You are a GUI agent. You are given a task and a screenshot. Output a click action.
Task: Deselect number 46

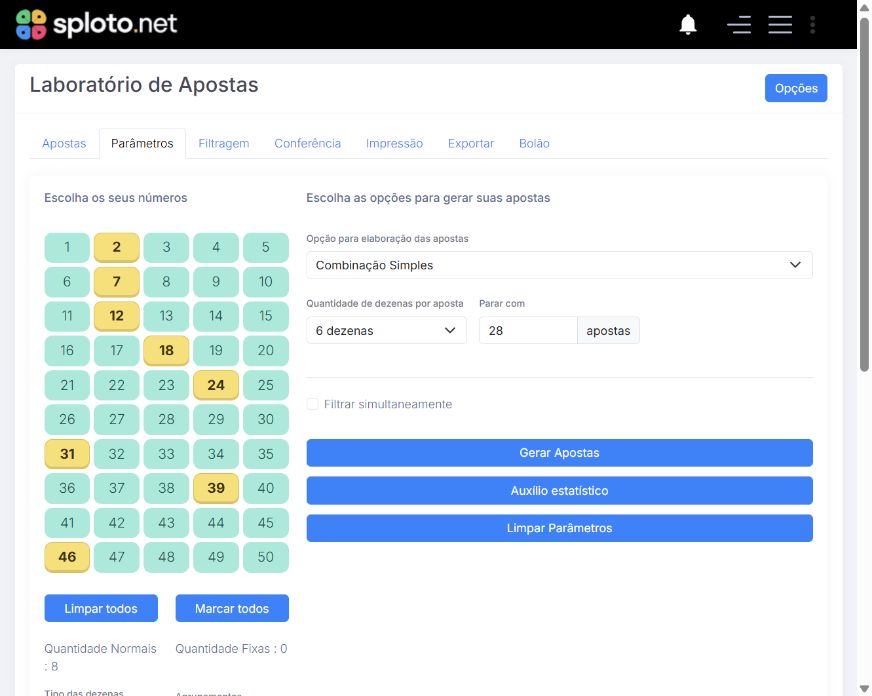[67, 557]
